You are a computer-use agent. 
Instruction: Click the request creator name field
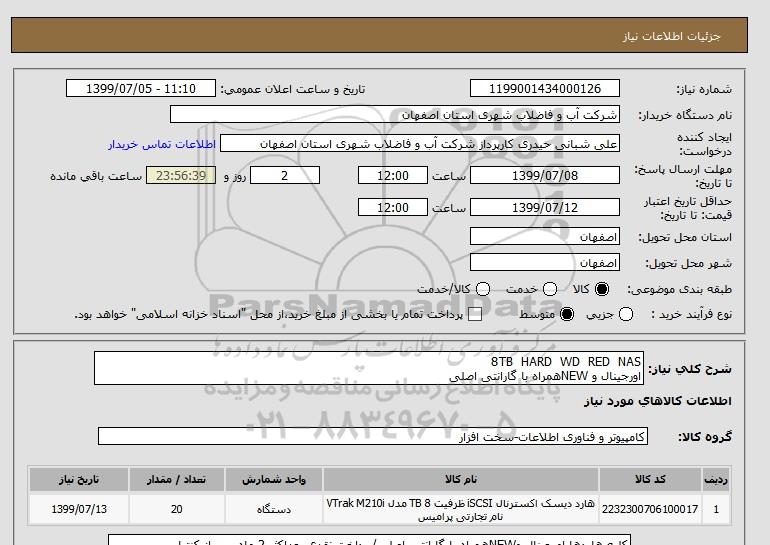click(420, 144)
